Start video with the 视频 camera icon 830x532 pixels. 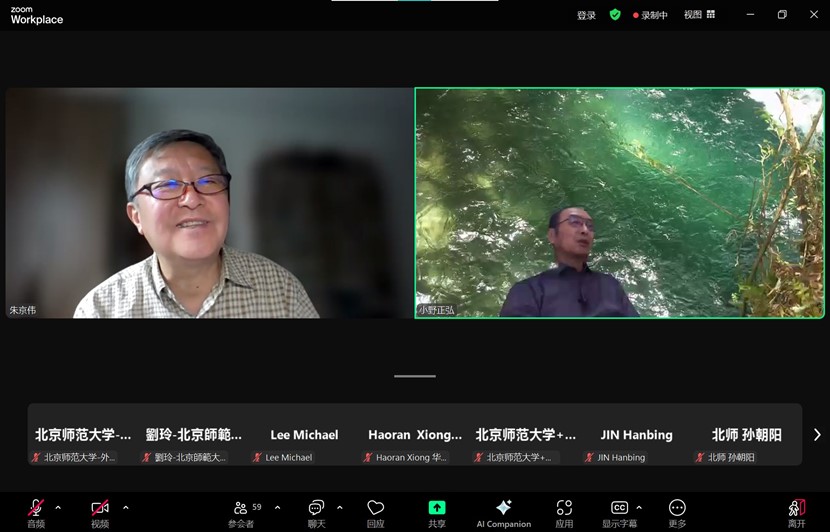[x=100, y=508]
